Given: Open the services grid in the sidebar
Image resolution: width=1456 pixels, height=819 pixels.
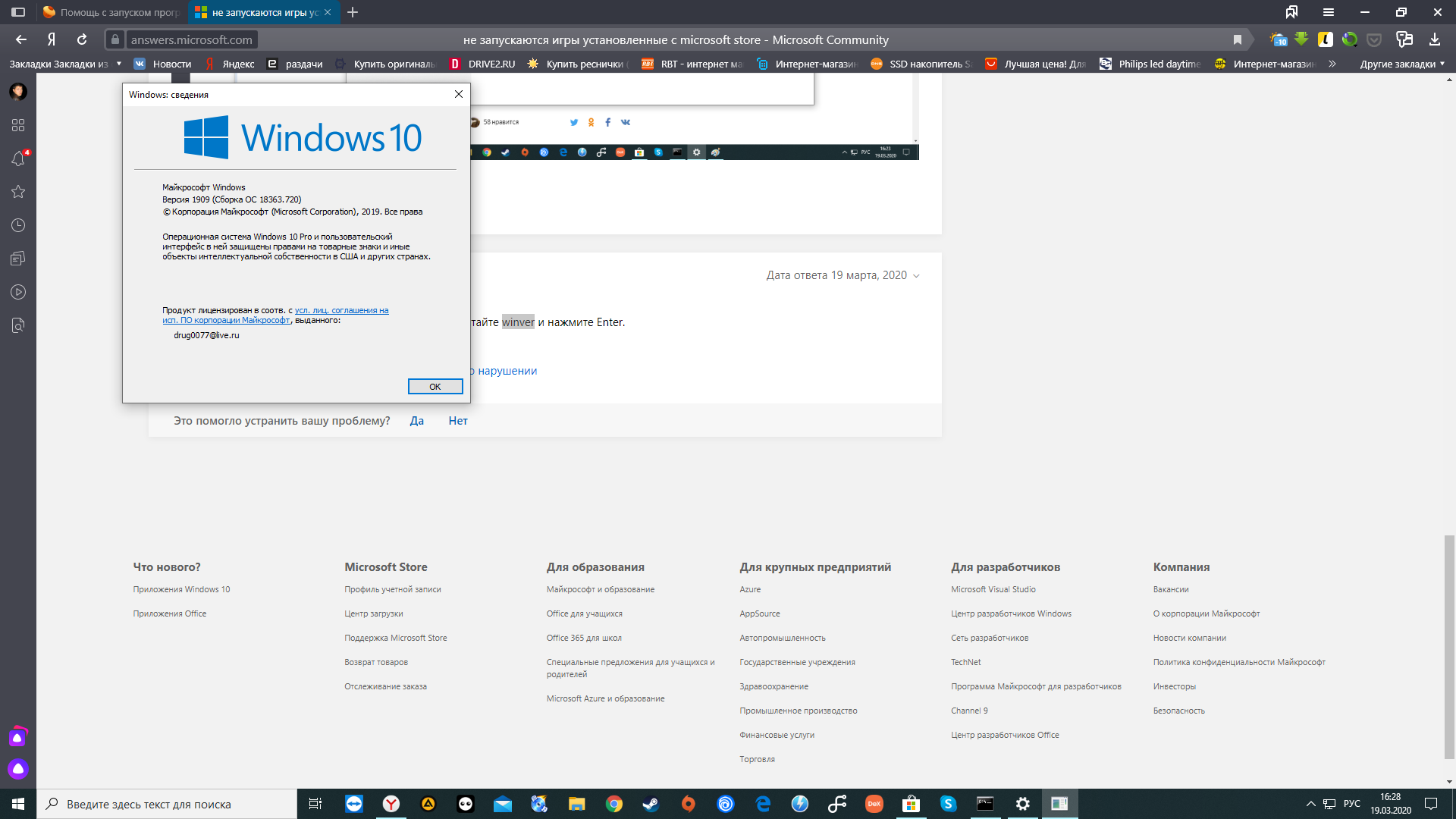Looking at the screenshot, I should pyautogui.click(x=18, y=125).
